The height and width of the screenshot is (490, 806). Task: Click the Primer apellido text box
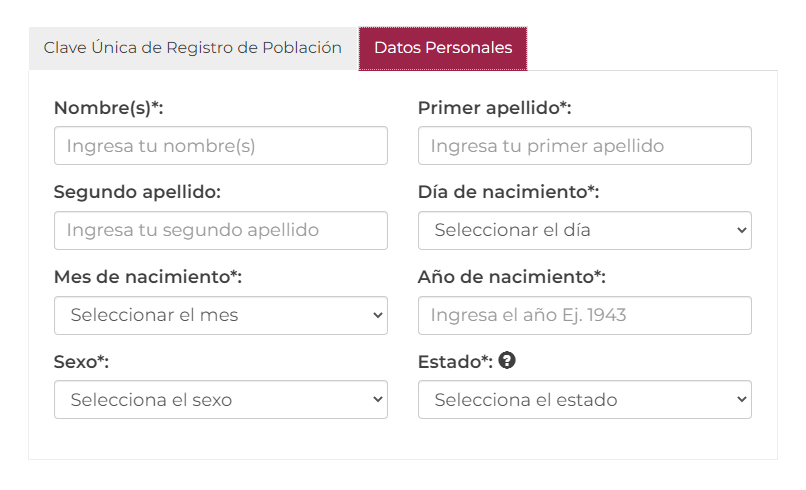point(584,146)
